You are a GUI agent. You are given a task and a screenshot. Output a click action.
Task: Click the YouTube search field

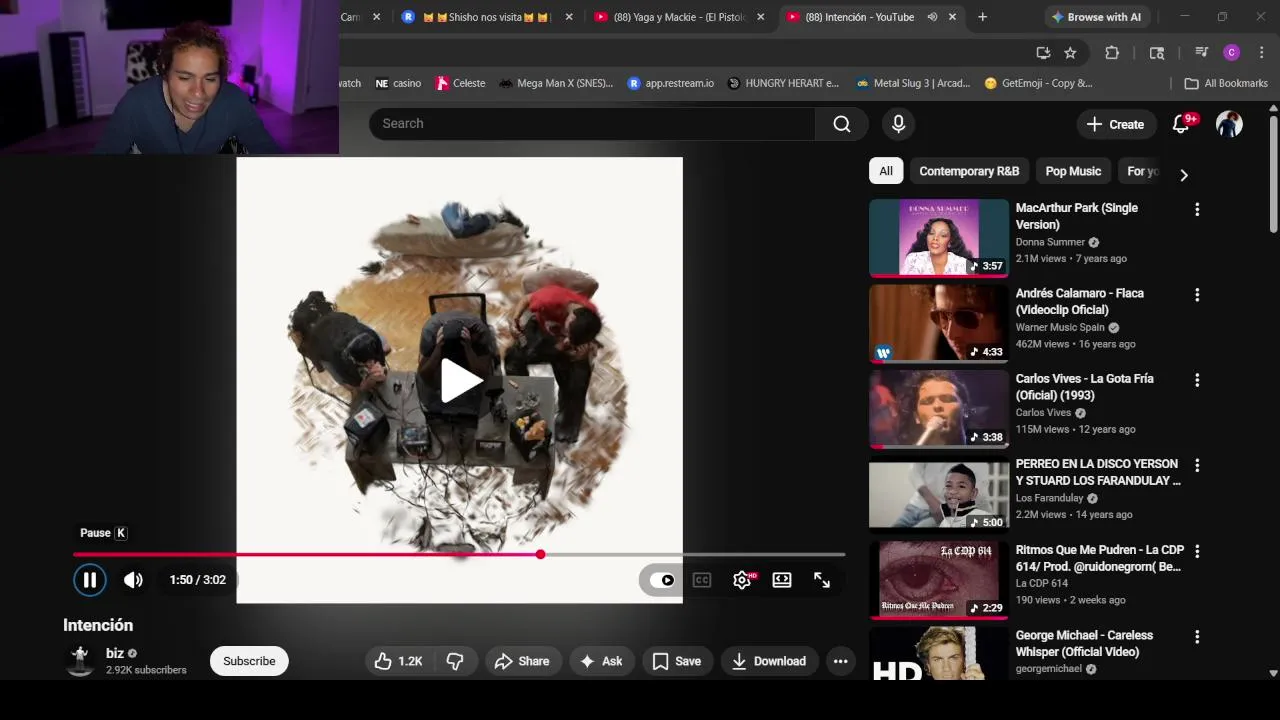pyautogui.click(x=593, y=123)
